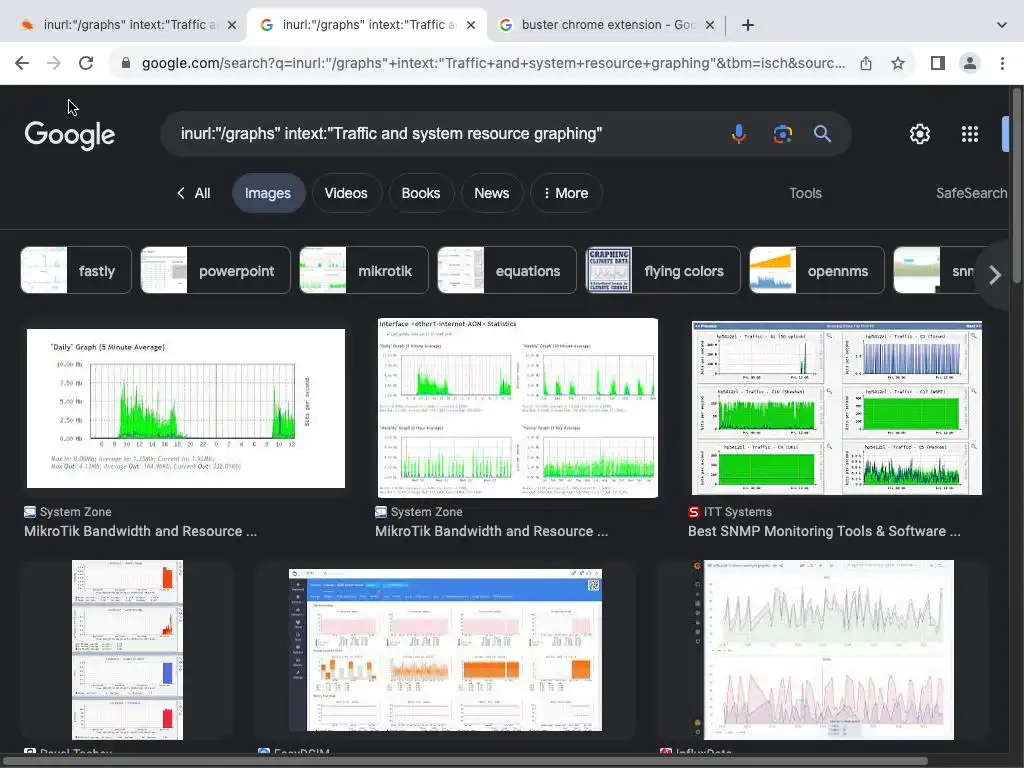Image resolution: width=1024 pixels, height=768 pixels.
Task: Click the vertical page scrollbar
Action: (x=1017, y=186)
